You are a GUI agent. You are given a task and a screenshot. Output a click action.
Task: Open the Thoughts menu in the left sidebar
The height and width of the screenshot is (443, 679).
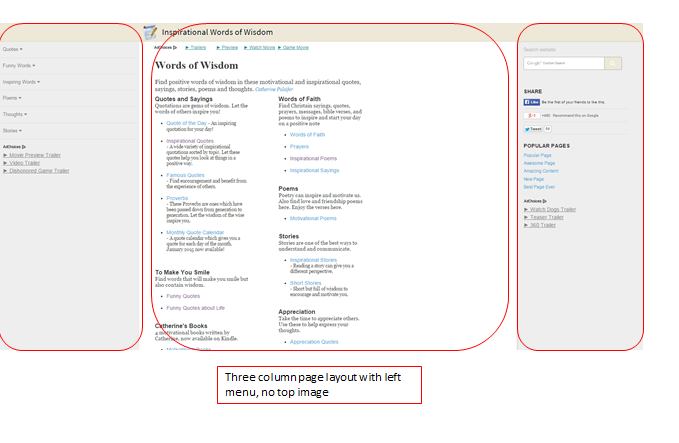[x=15, y=114]
